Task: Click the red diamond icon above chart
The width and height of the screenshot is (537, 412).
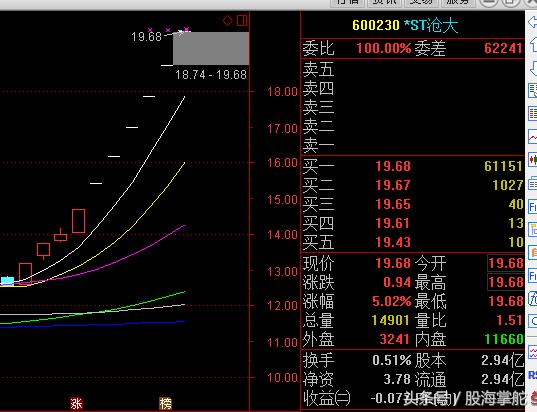Action: [227, 21]
